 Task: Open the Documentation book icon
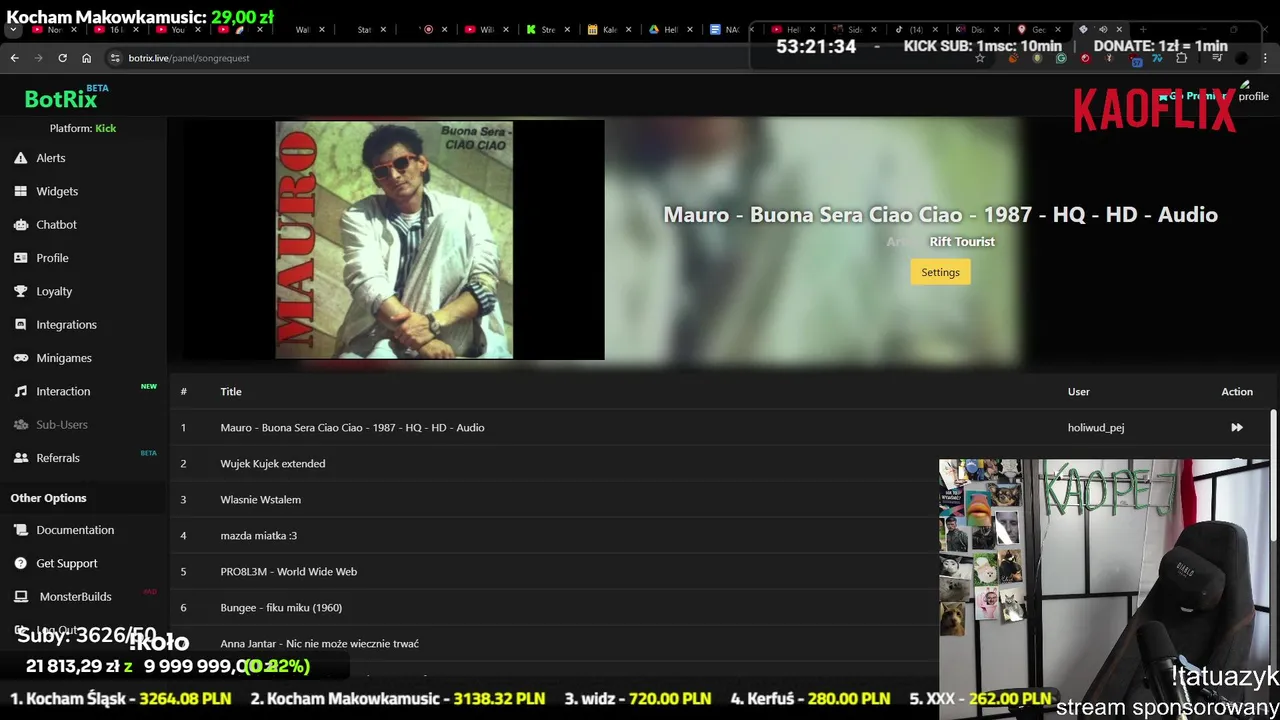20,530
